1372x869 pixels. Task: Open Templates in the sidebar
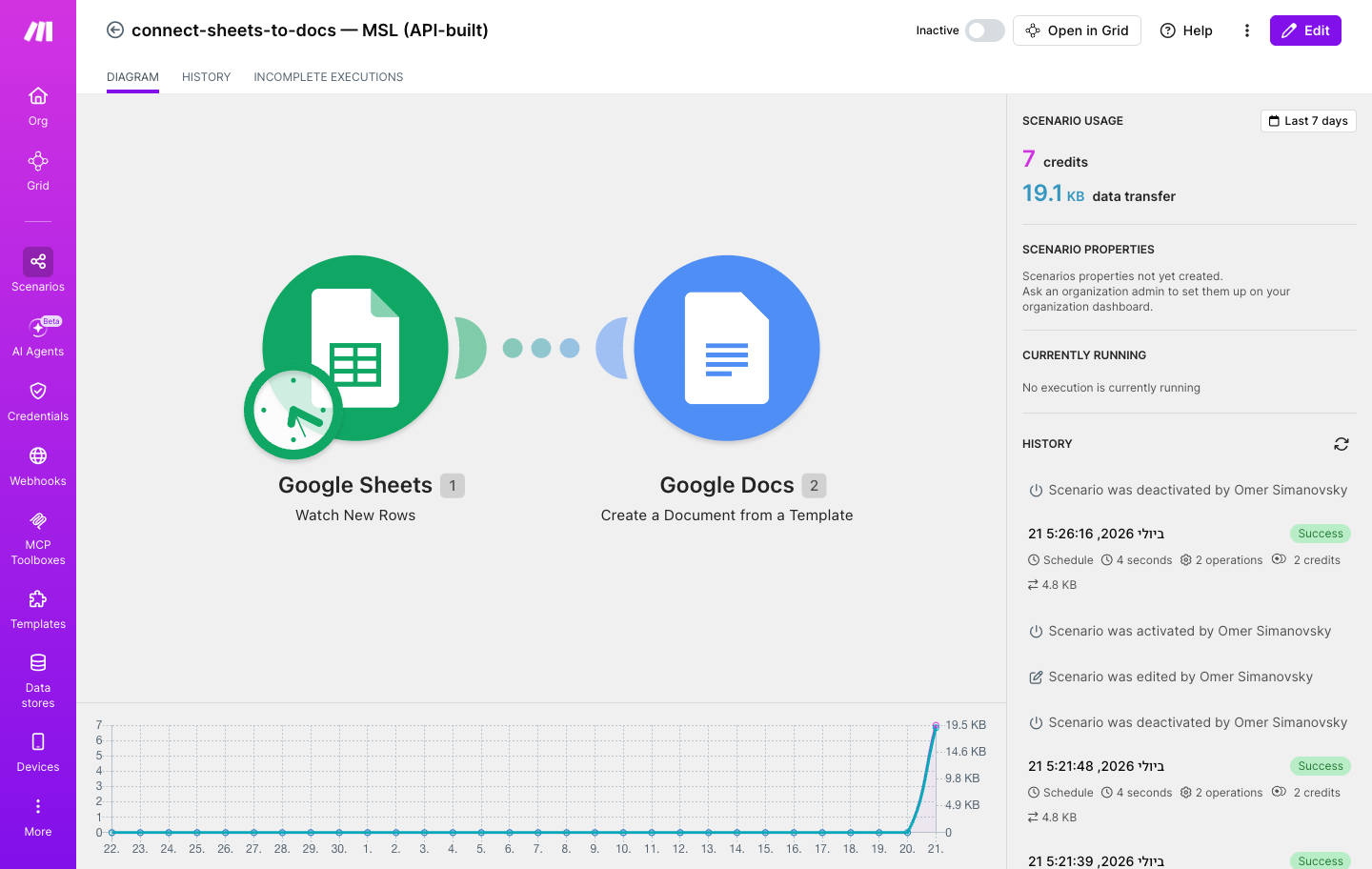38,610
